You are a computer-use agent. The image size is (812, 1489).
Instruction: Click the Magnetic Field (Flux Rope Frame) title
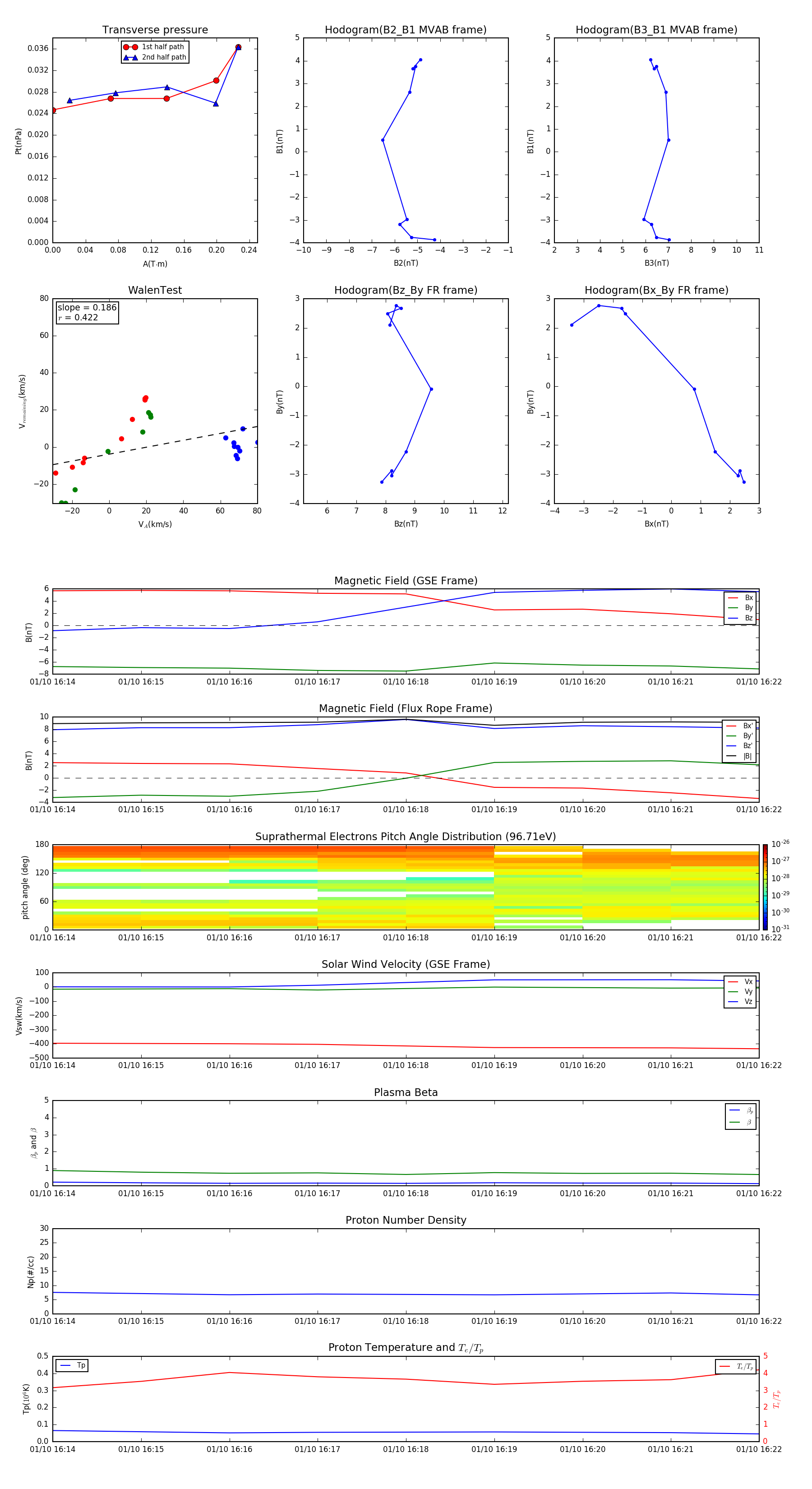pyautogui.click(x=406, y=709)
